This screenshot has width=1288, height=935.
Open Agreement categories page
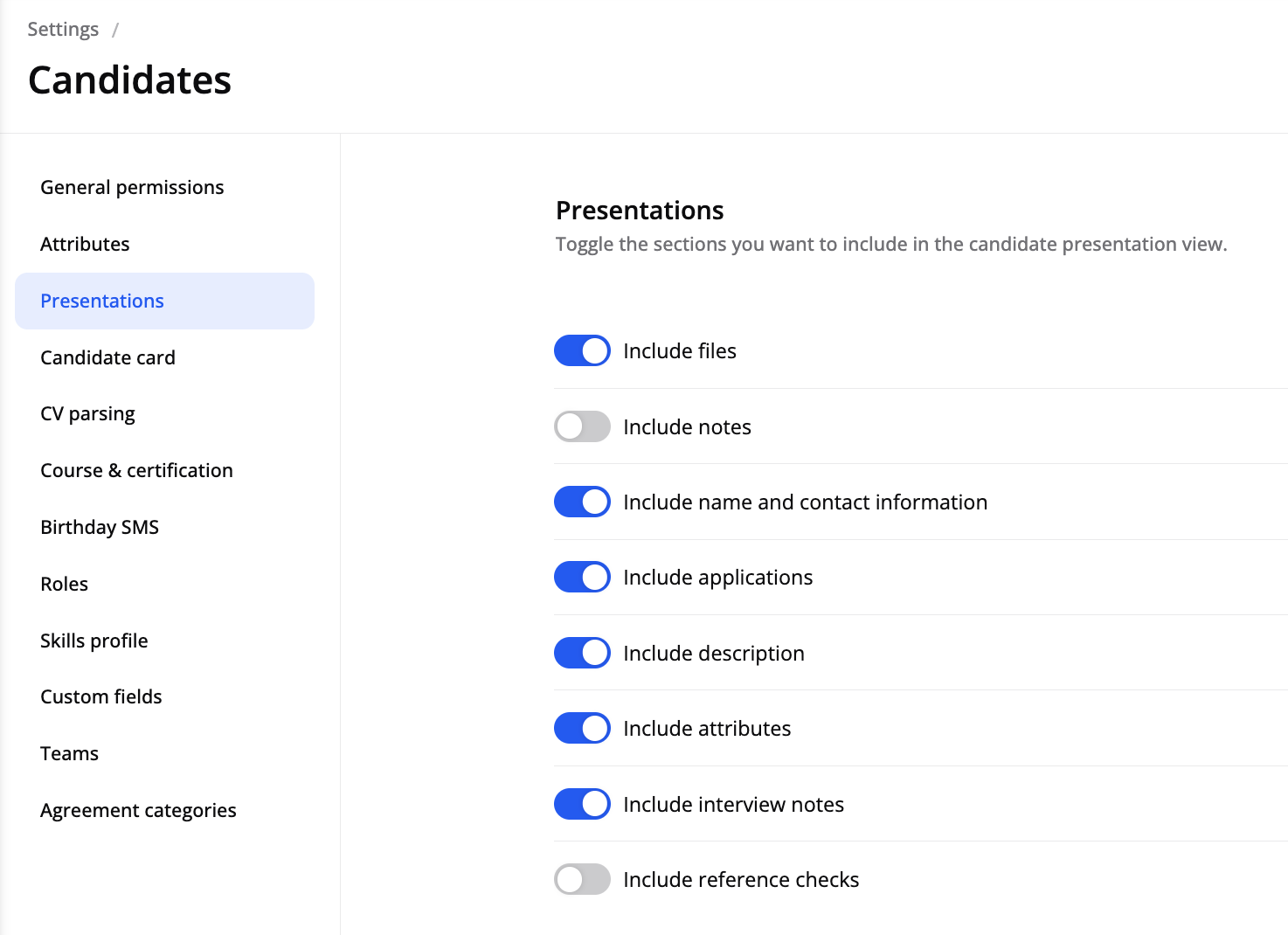[x=138, y=810]
